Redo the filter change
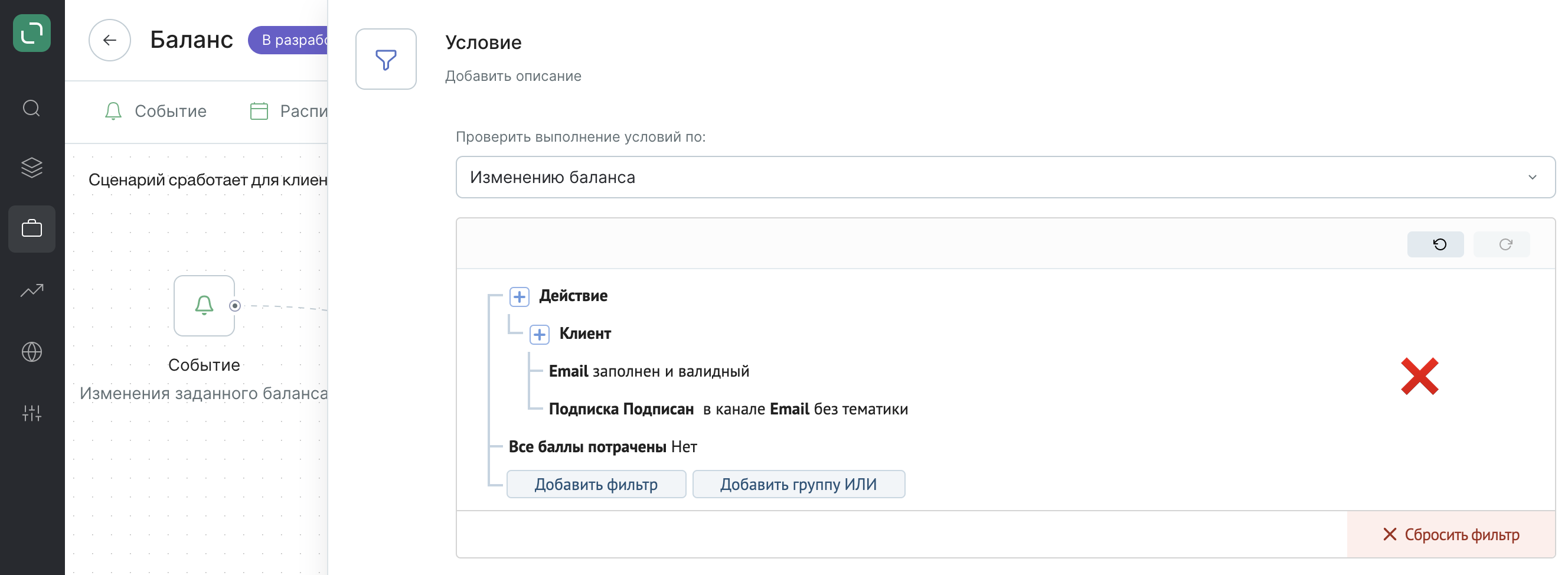Viewport: 1568px width, 575px height. pyautogui.click(x=1502, y=244)
